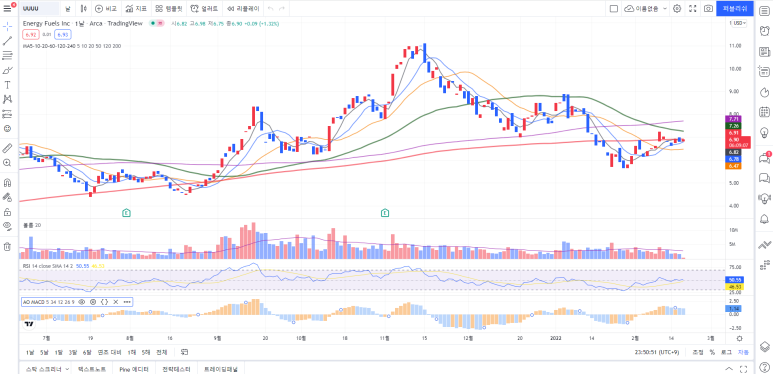The width and height of the screenshot is (773, 374).
Task: Open the notifications bell panel
Action: tap(765, 218)
